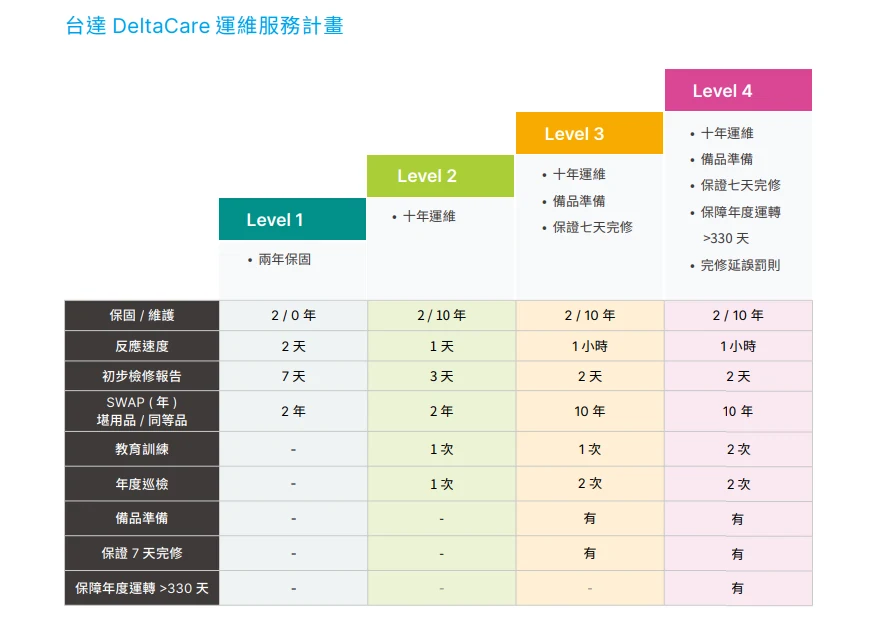Viewport: 871px width, 630px height.
Task: Select the orange Level 3 header
Action: pos(589,133)
